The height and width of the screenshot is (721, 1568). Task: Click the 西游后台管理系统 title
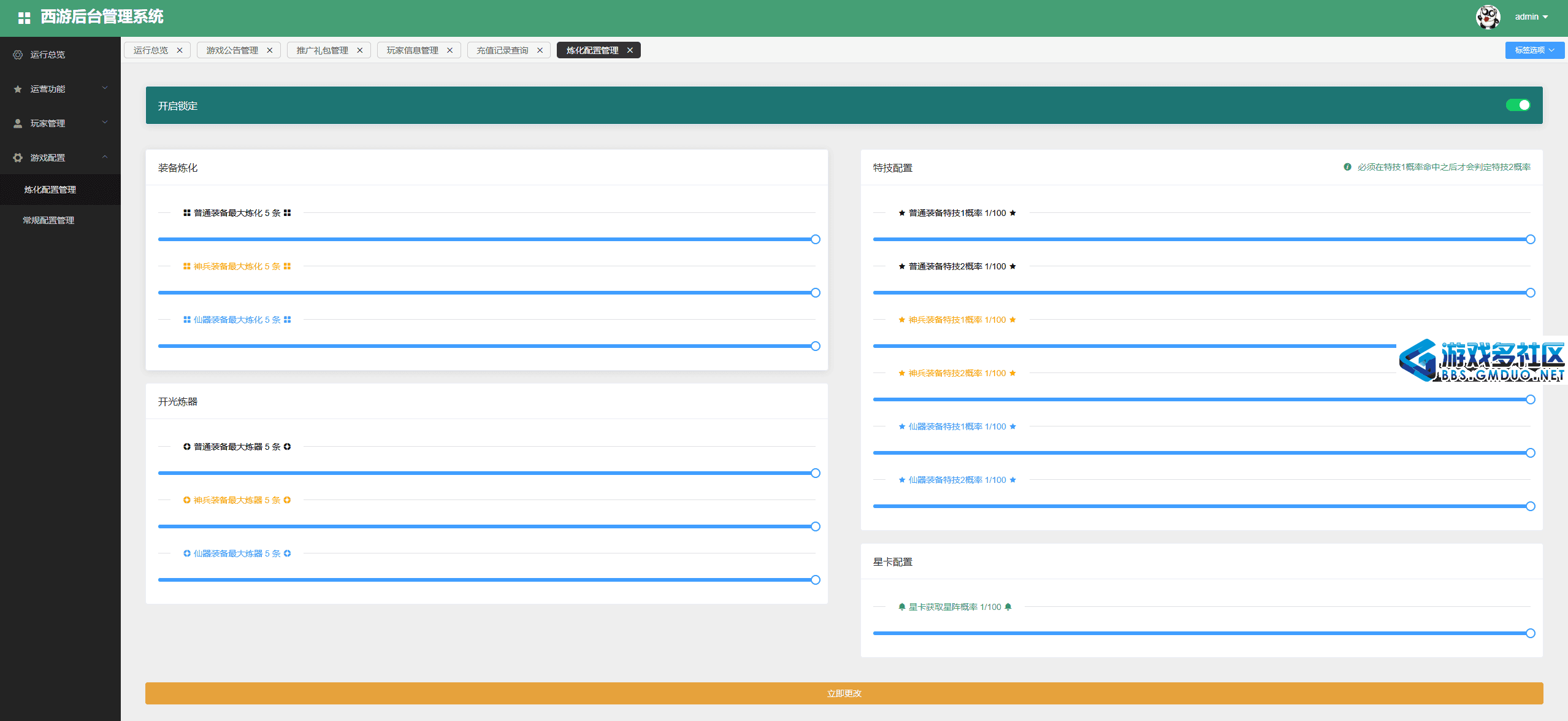point(102,17)
